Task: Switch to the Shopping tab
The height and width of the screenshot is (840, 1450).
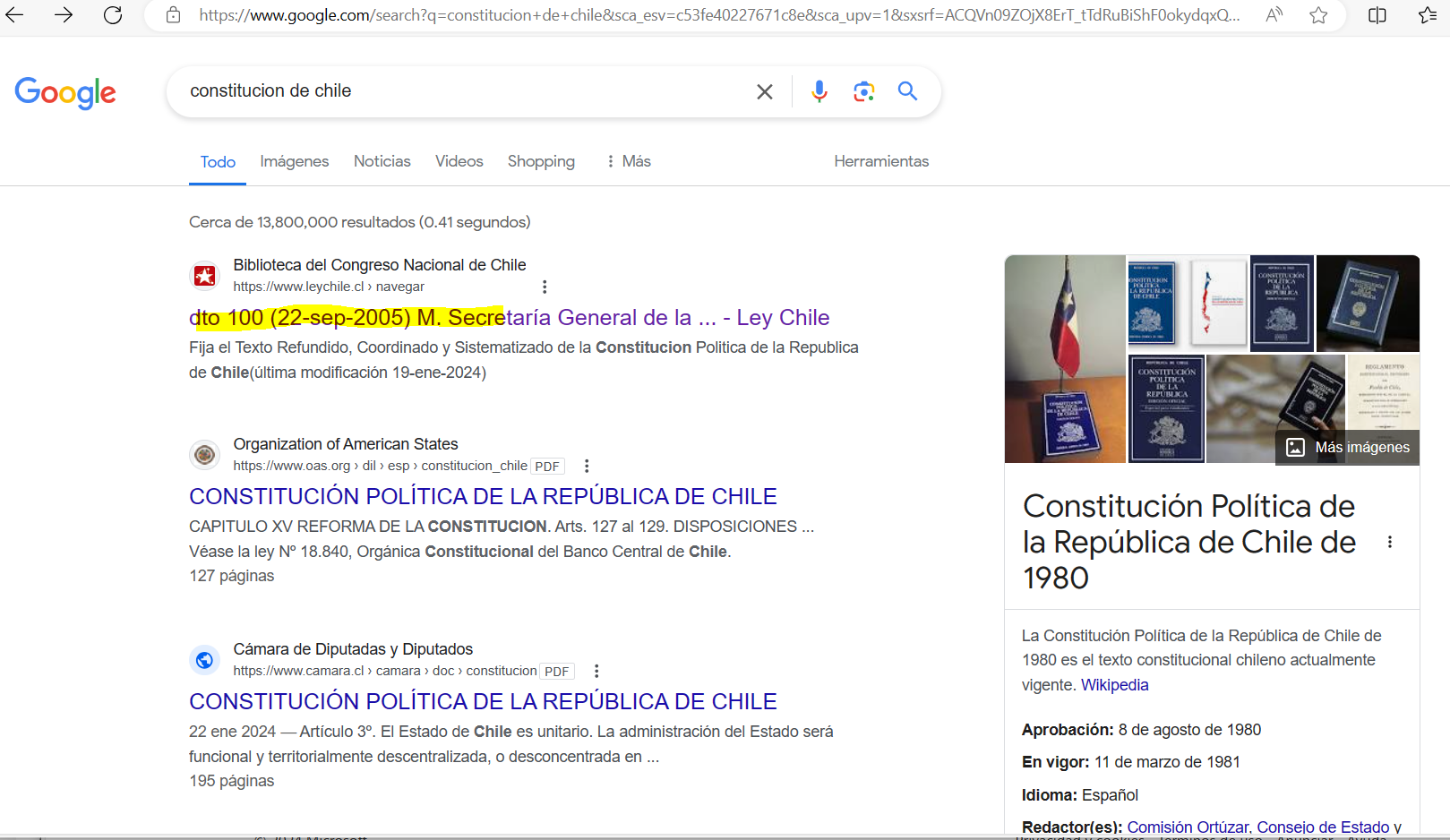Action: pos(541,161)
